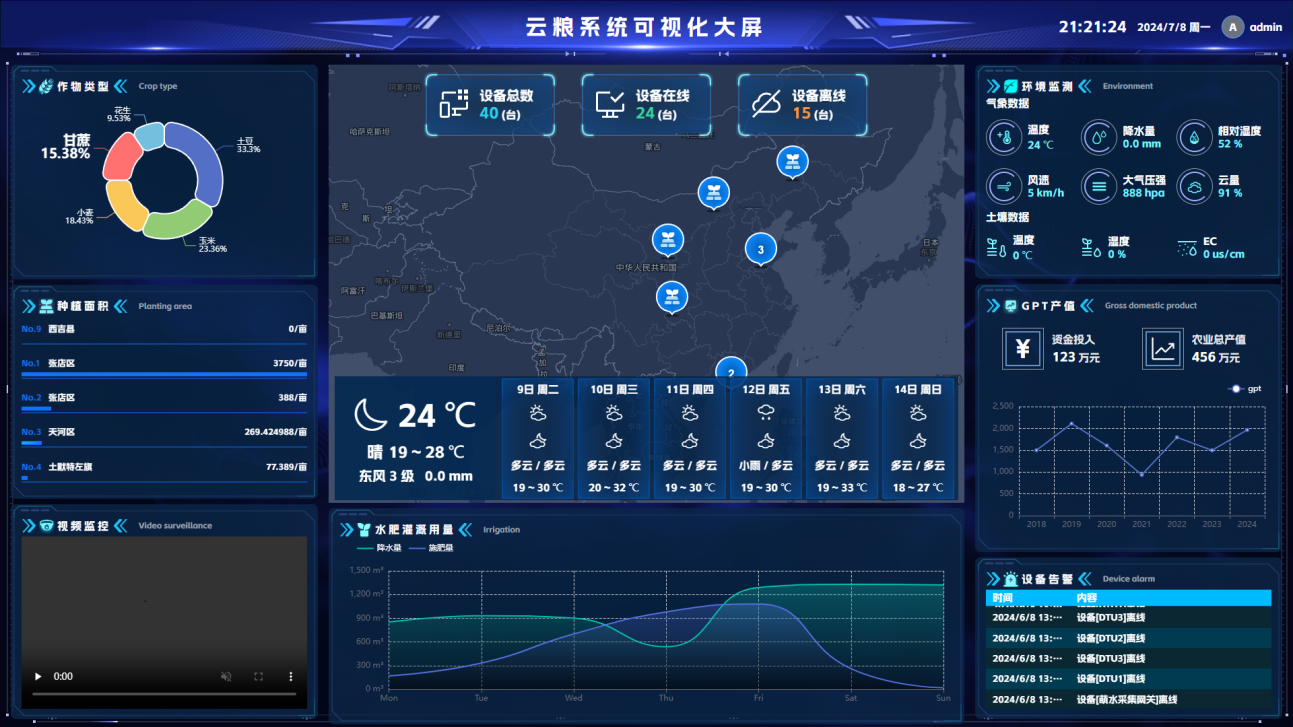Click the thermometer icon for 温度 24 ℃
This screenshot has height=727, width=1293.
pyautogui.click(x=1003, y=137)
